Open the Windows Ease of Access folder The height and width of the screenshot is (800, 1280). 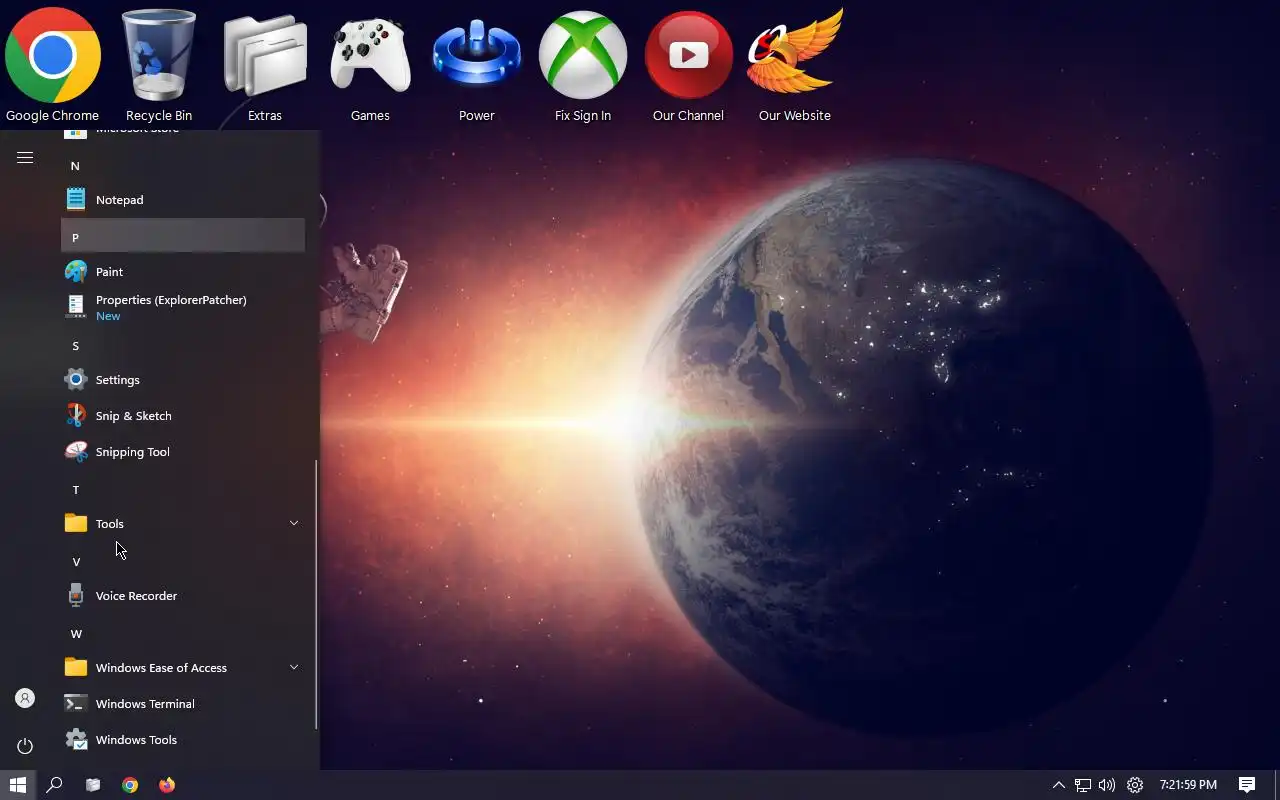(x=183, y=668)
